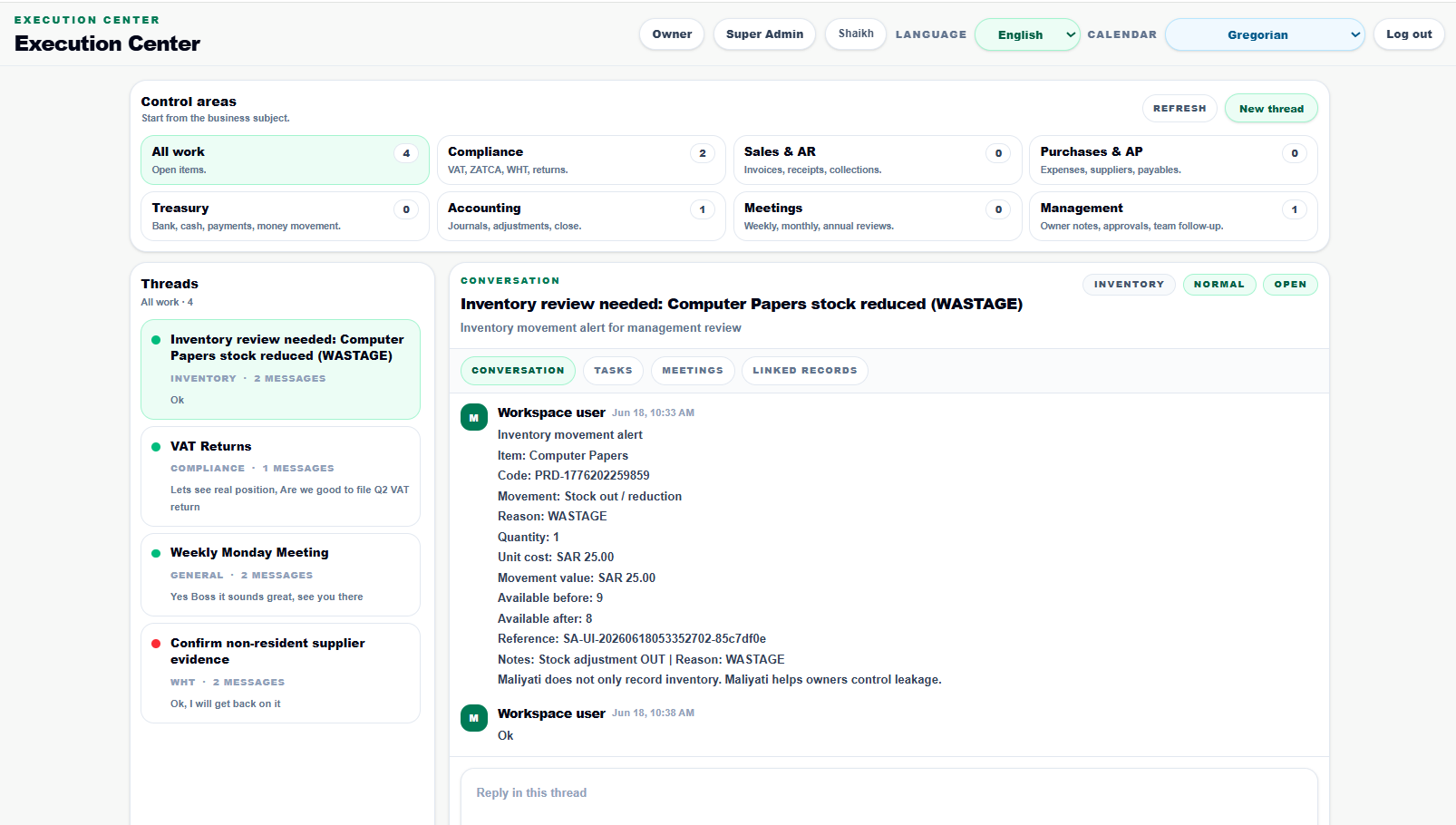Click the Shaikh user button

[x=856, y=34]
